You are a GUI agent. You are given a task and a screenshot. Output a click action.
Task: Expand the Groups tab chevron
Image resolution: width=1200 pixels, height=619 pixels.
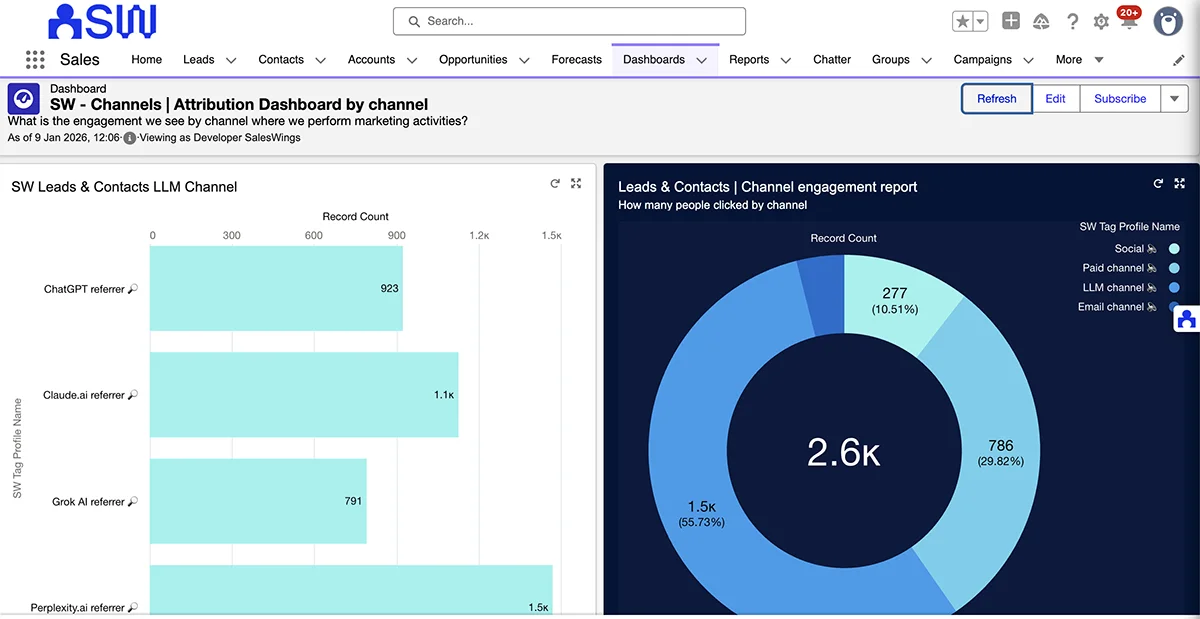tap(927, 60)
